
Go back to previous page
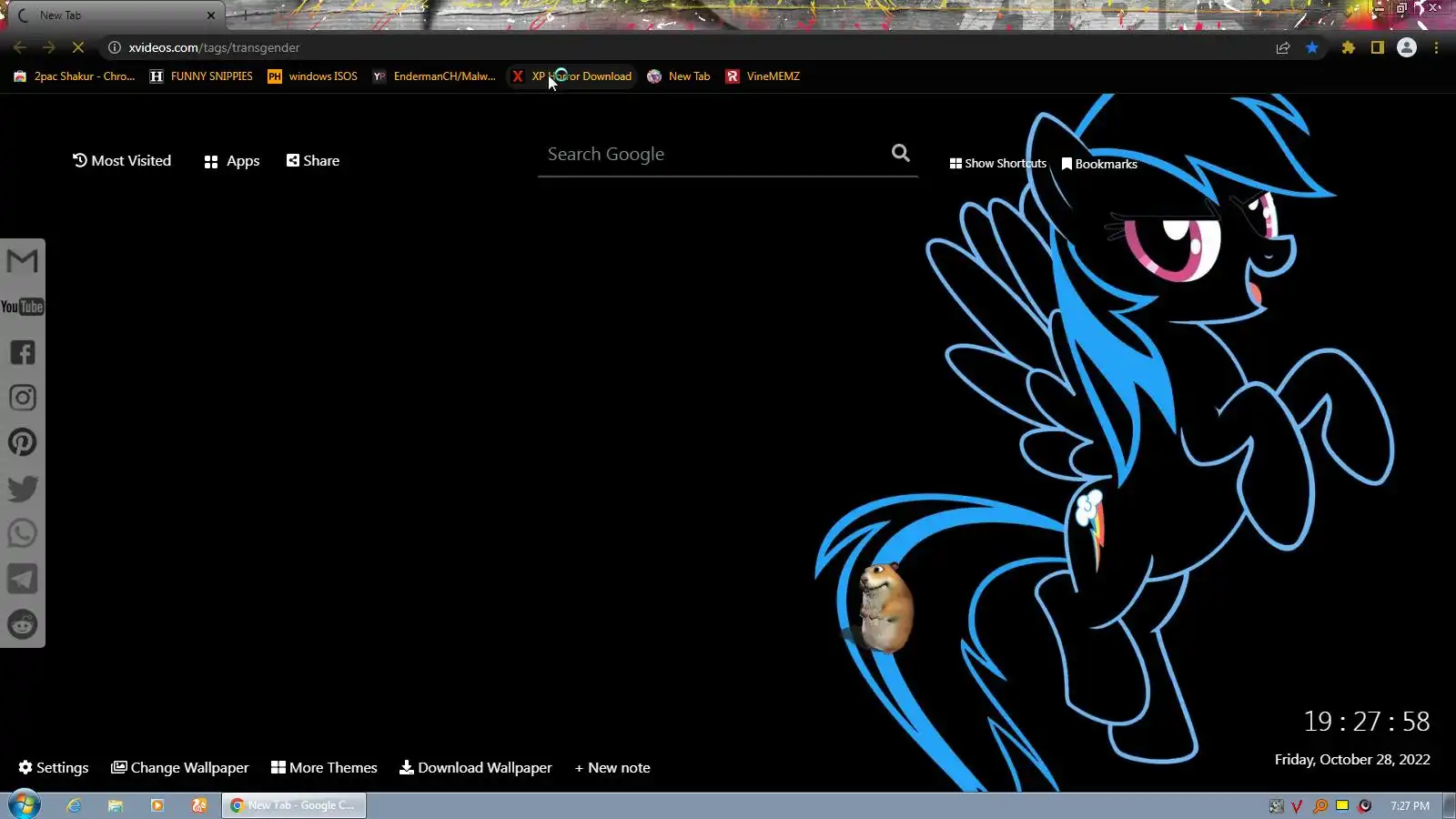20,47
